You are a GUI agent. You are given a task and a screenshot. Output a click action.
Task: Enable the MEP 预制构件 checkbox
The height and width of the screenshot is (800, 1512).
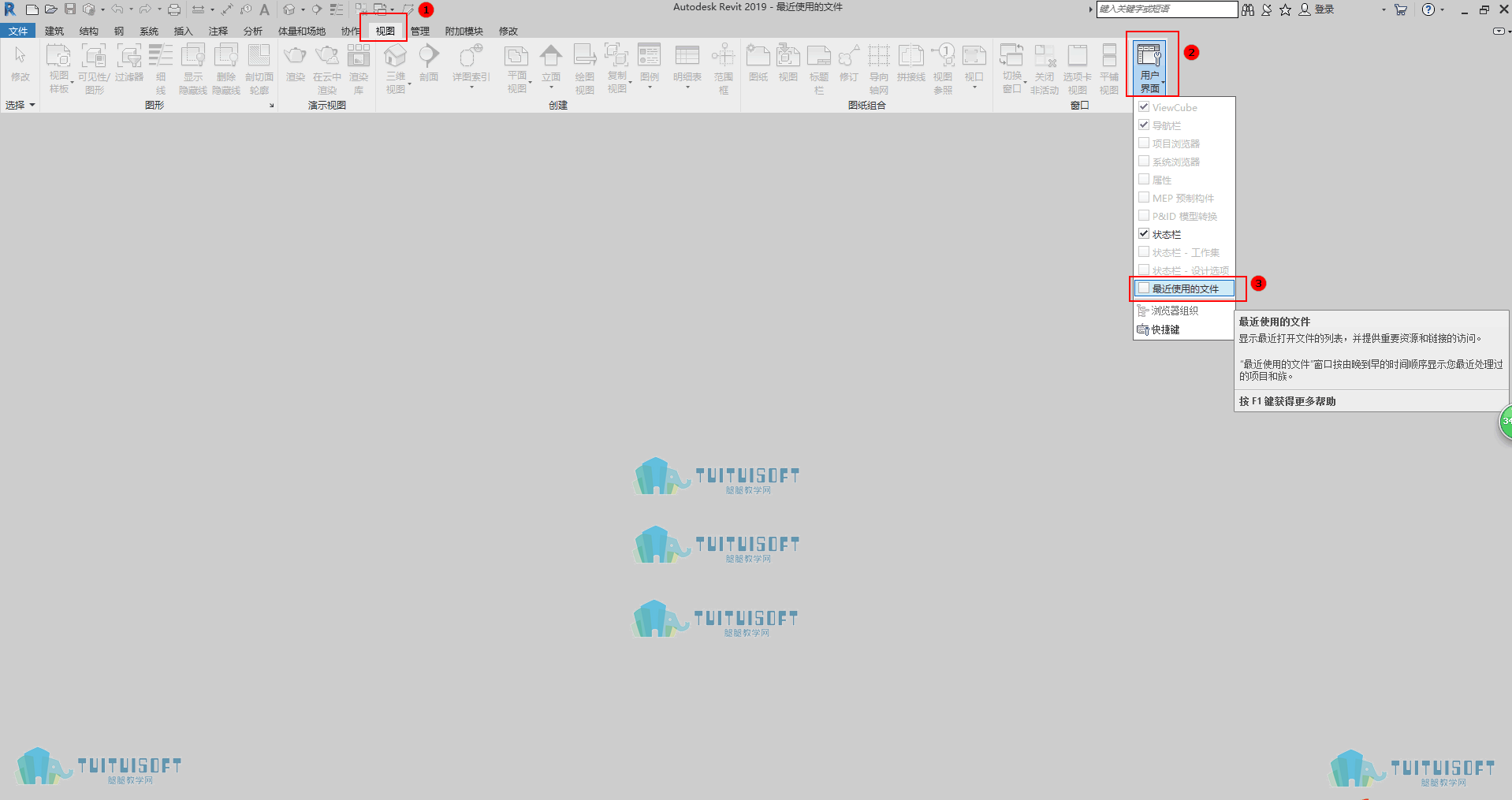(1144, 197)
